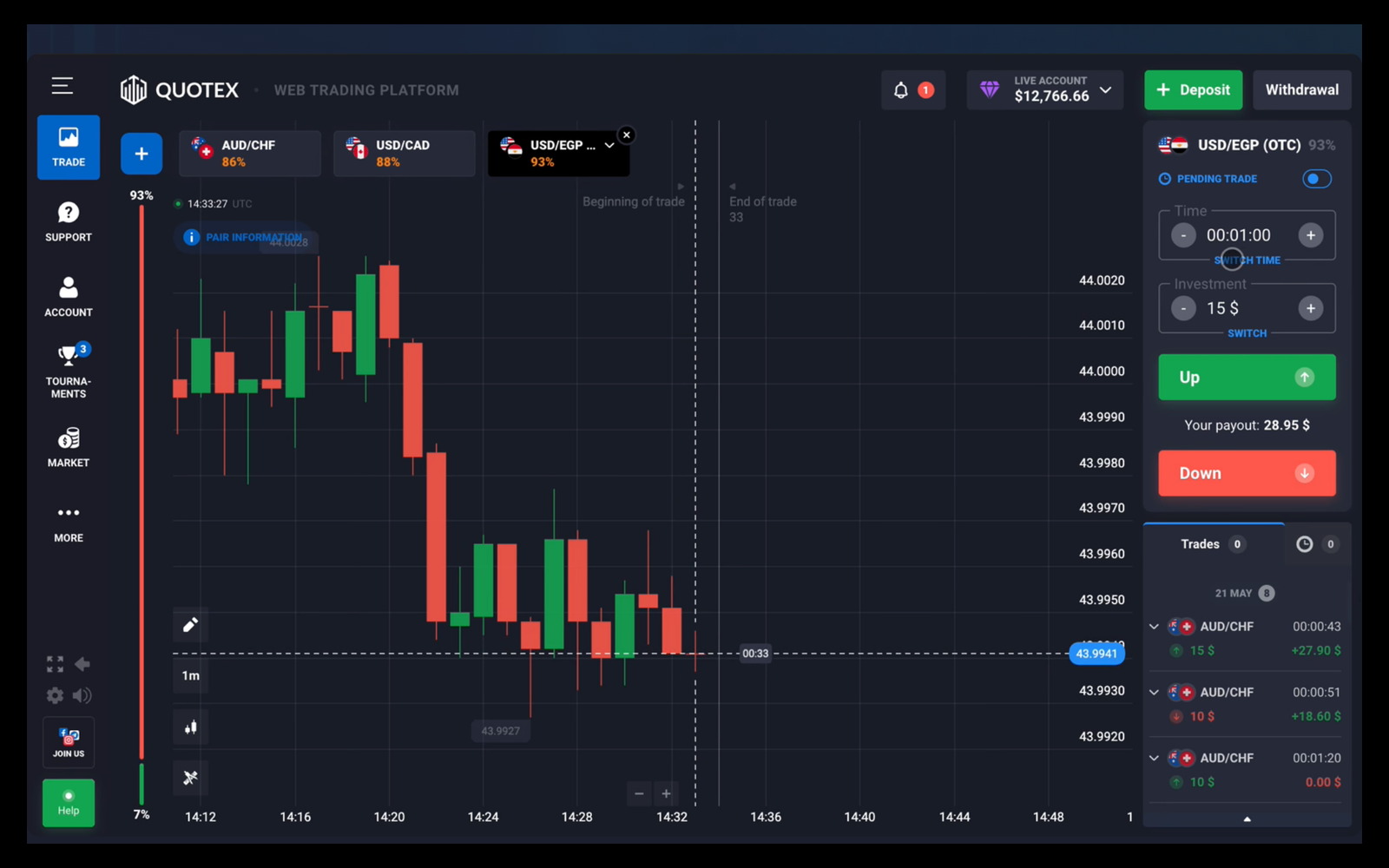1389x868 pixels.
Task: Click the clock icon beside PENDING TRADE
Action: [x=1165, y=179]
